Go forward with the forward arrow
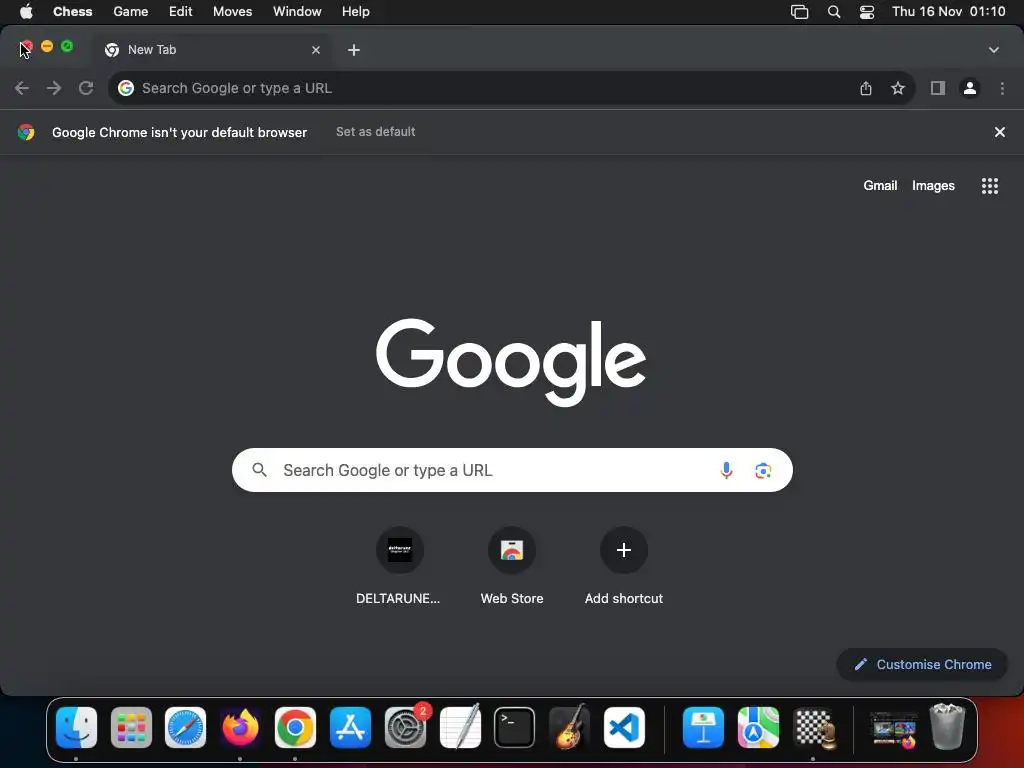This screenshot has width=1024, height=768. tap(54, 88)
